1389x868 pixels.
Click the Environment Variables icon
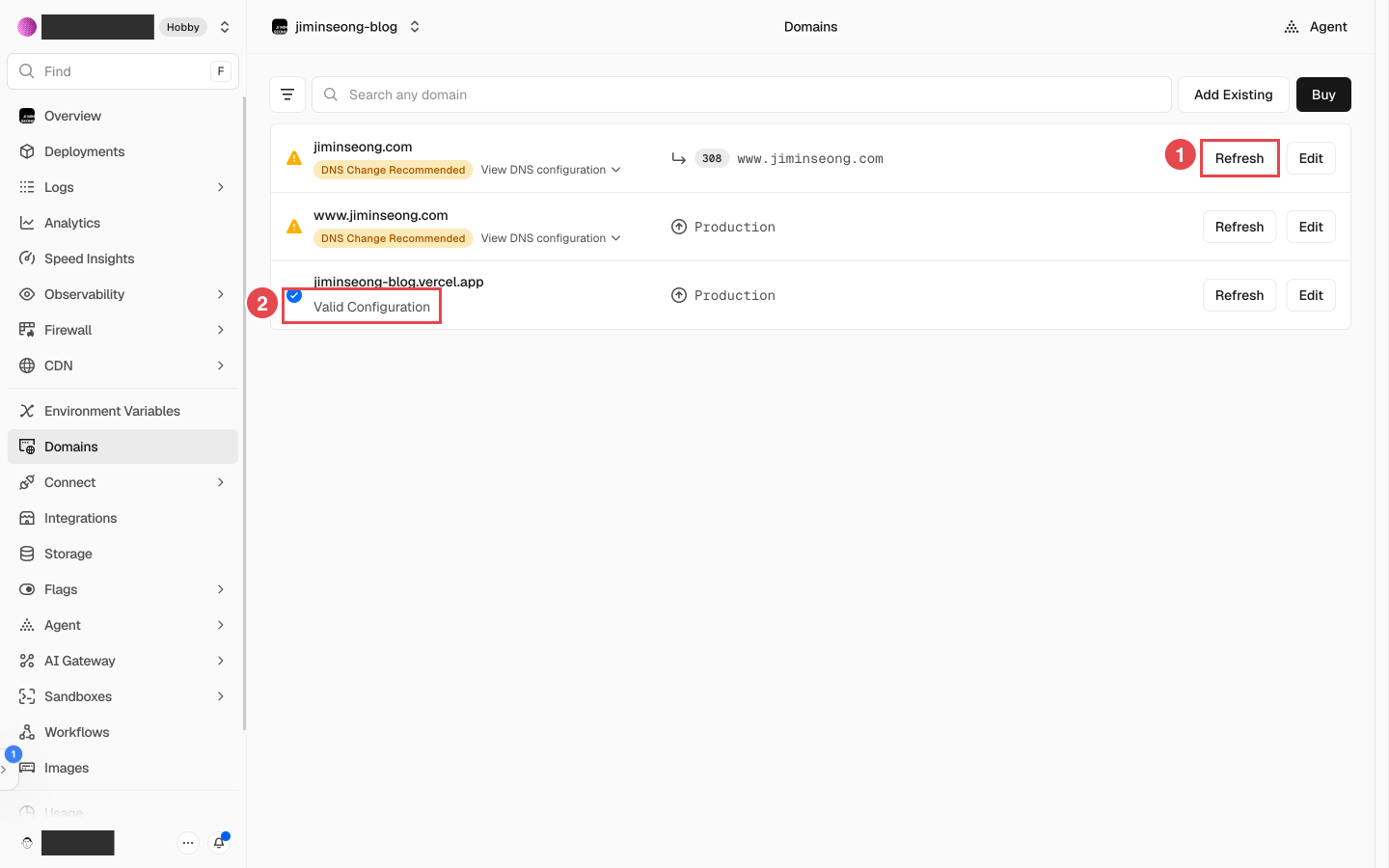(27, 411)
